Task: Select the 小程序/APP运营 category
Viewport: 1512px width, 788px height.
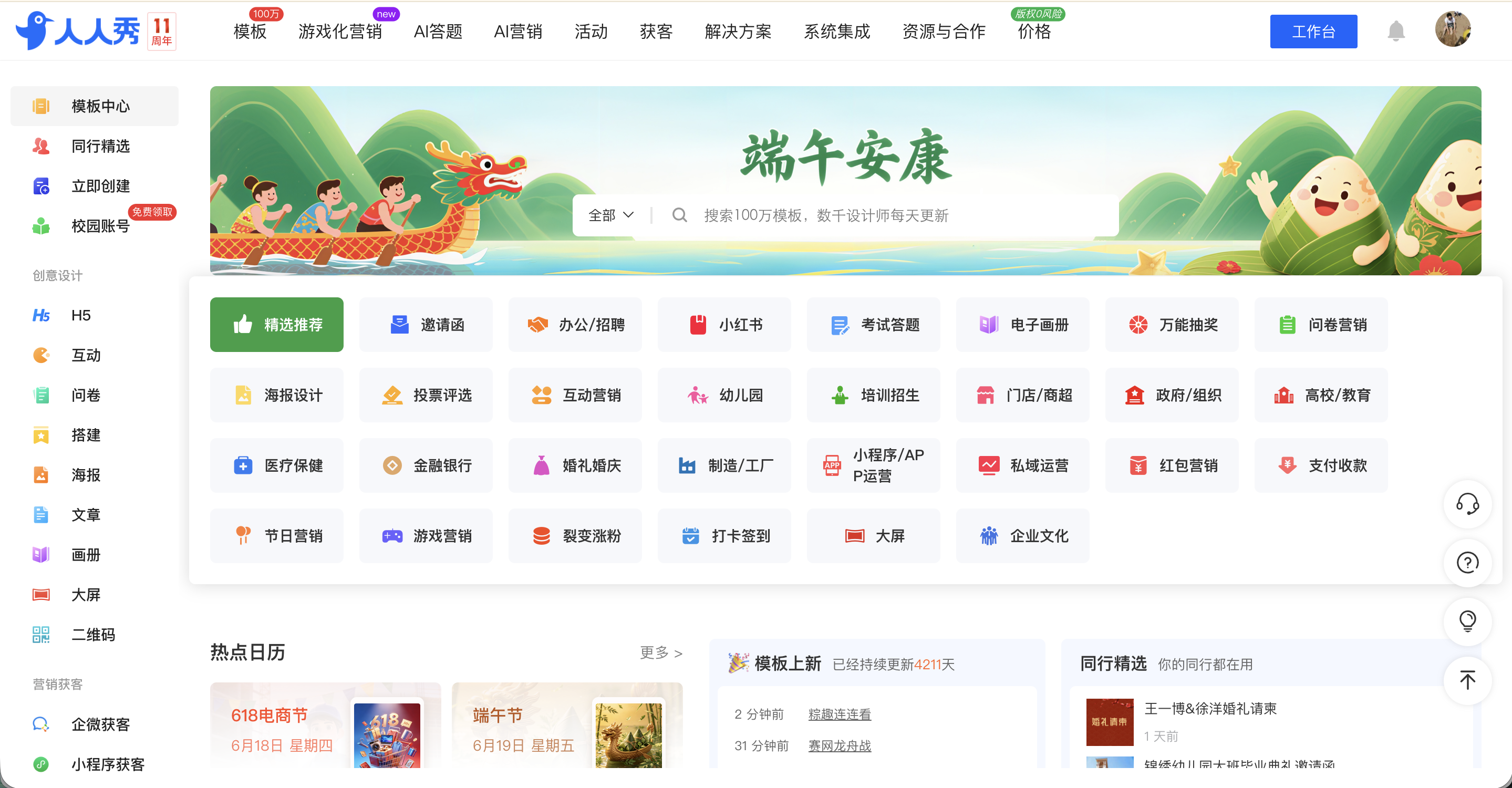Action: pyautogui.click(x=873, y=465)
